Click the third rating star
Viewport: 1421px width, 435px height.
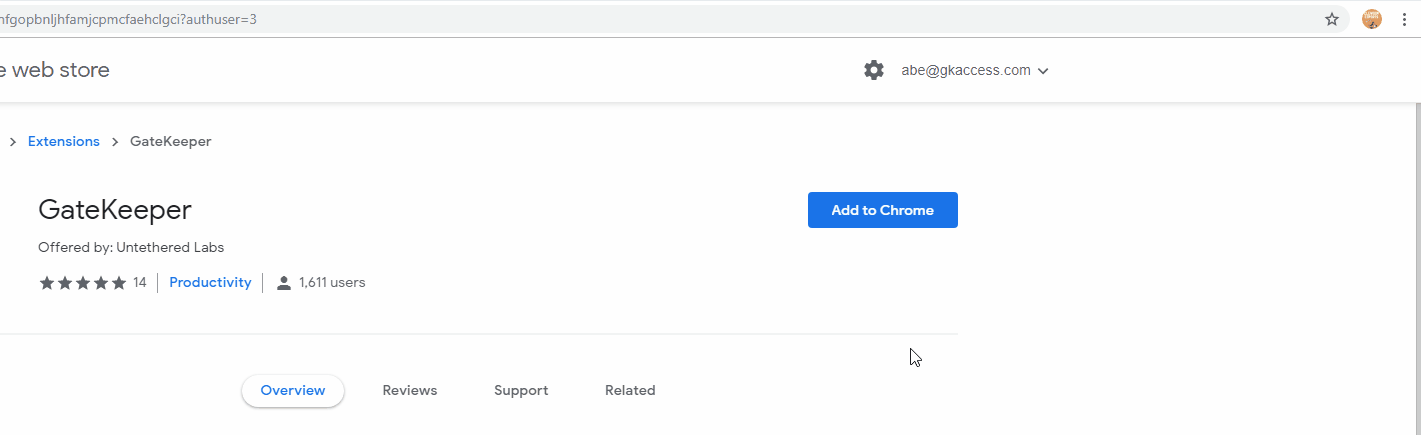click(x=83, y=283)
